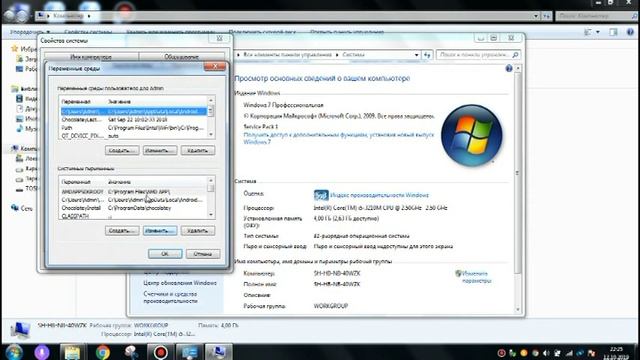Open the Control Panel address bar dropdown
This screenshot has height=360, width=640.
click(x=417, y=55)
